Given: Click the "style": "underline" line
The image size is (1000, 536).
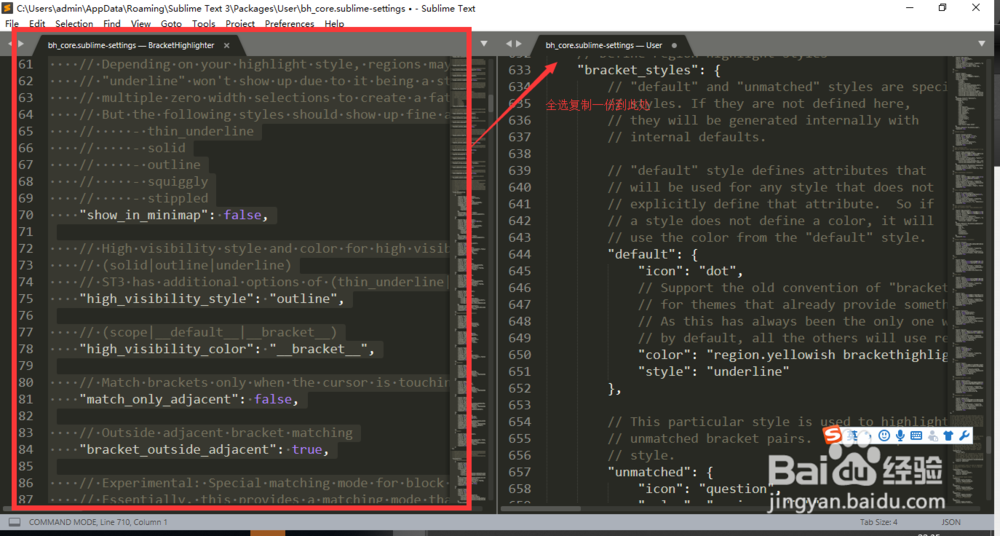Looking at the screenshot, I should pyautogui.click(x=714, y=371).
